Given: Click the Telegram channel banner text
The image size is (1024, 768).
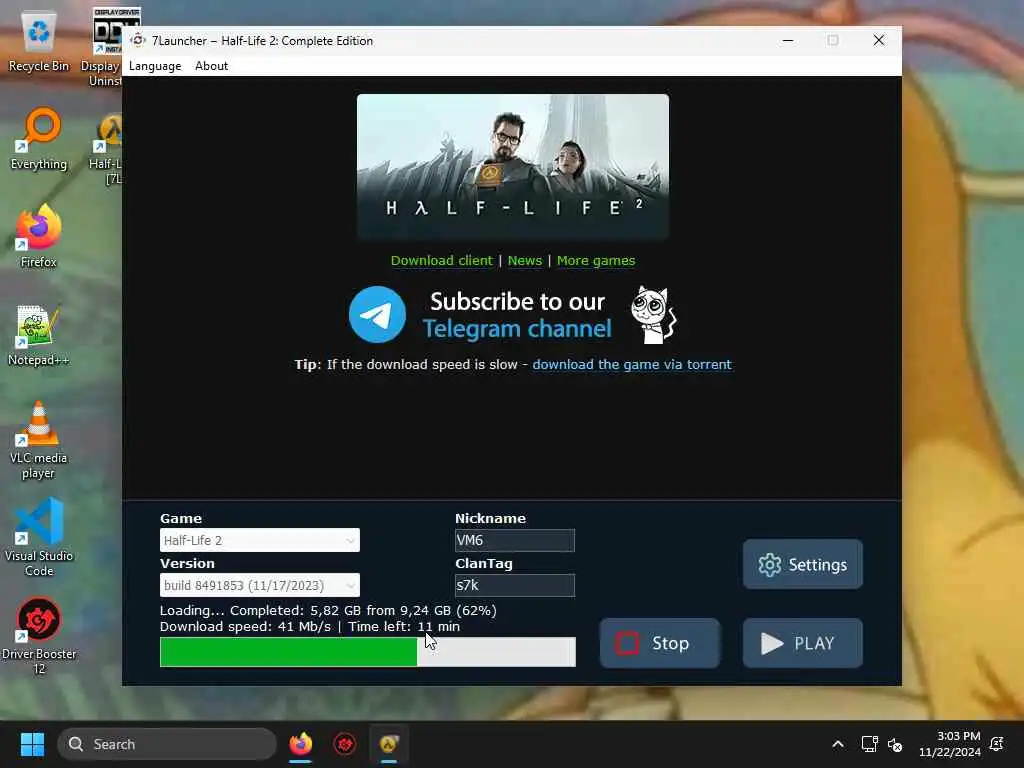Looking at the screenshot, I should click(x=517, y=315).
